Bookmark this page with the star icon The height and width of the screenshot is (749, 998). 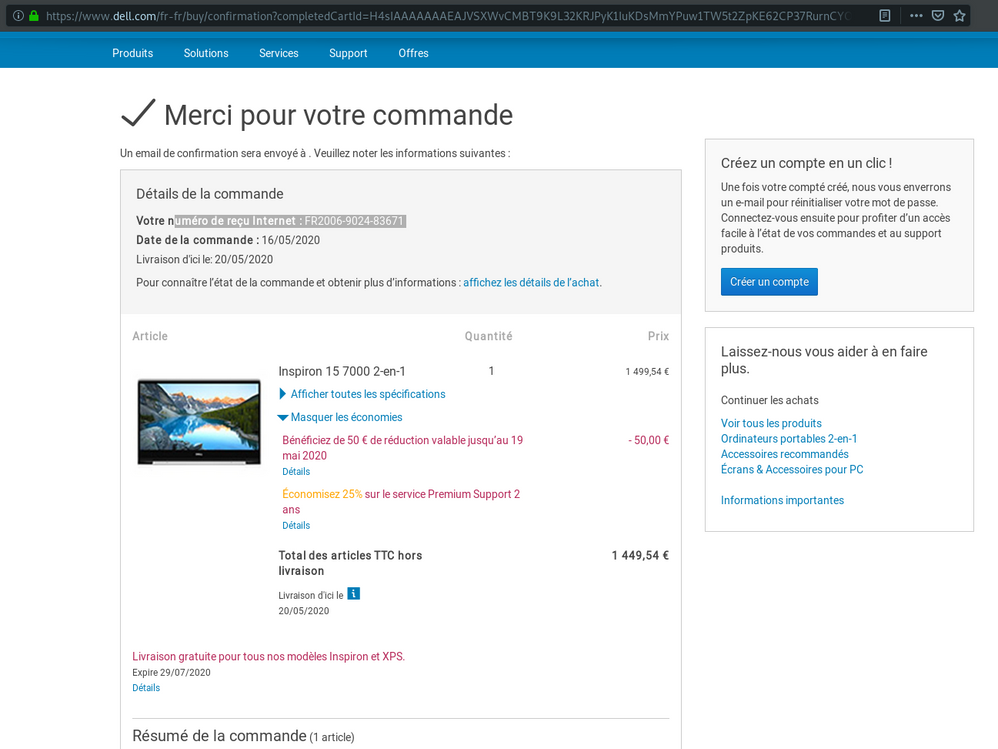(959, 16)
